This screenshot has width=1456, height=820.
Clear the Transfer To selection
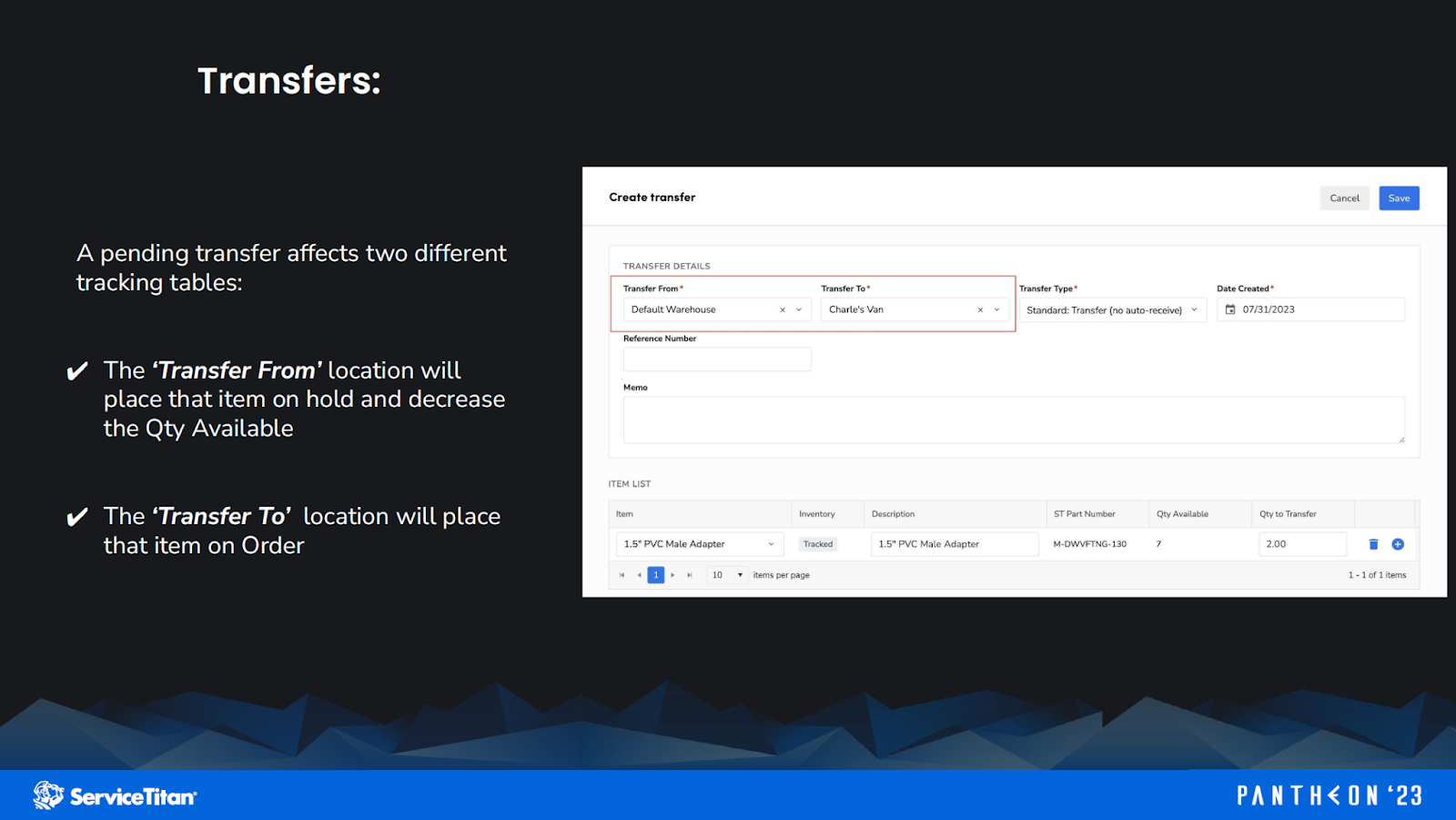[x=980, y=310]
